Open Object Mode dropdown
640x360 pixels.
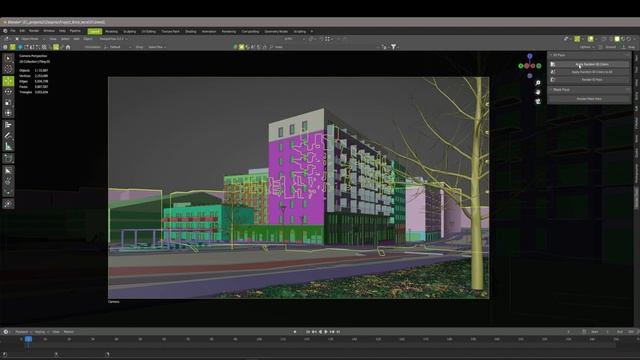(x=30, y=39)
